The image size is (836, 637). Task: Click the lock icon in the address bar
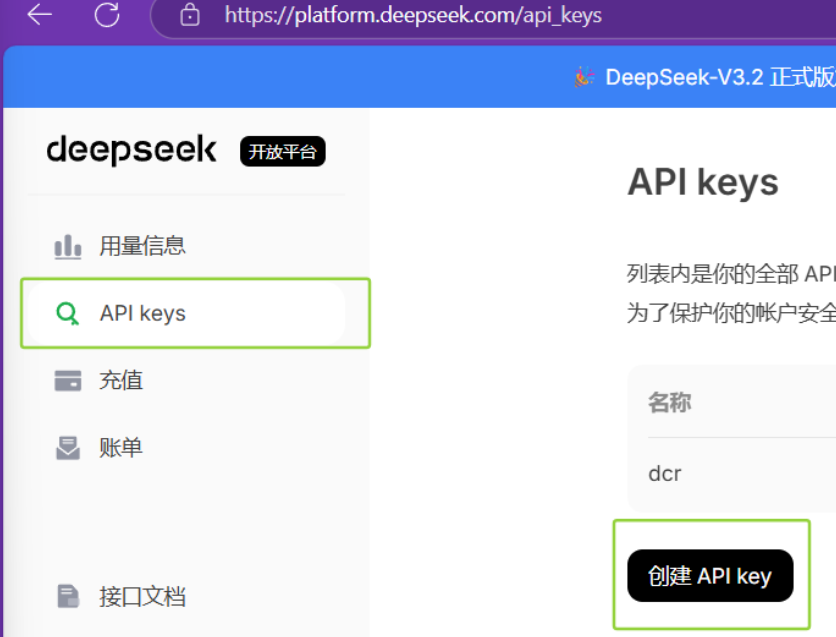coord(190,15)
